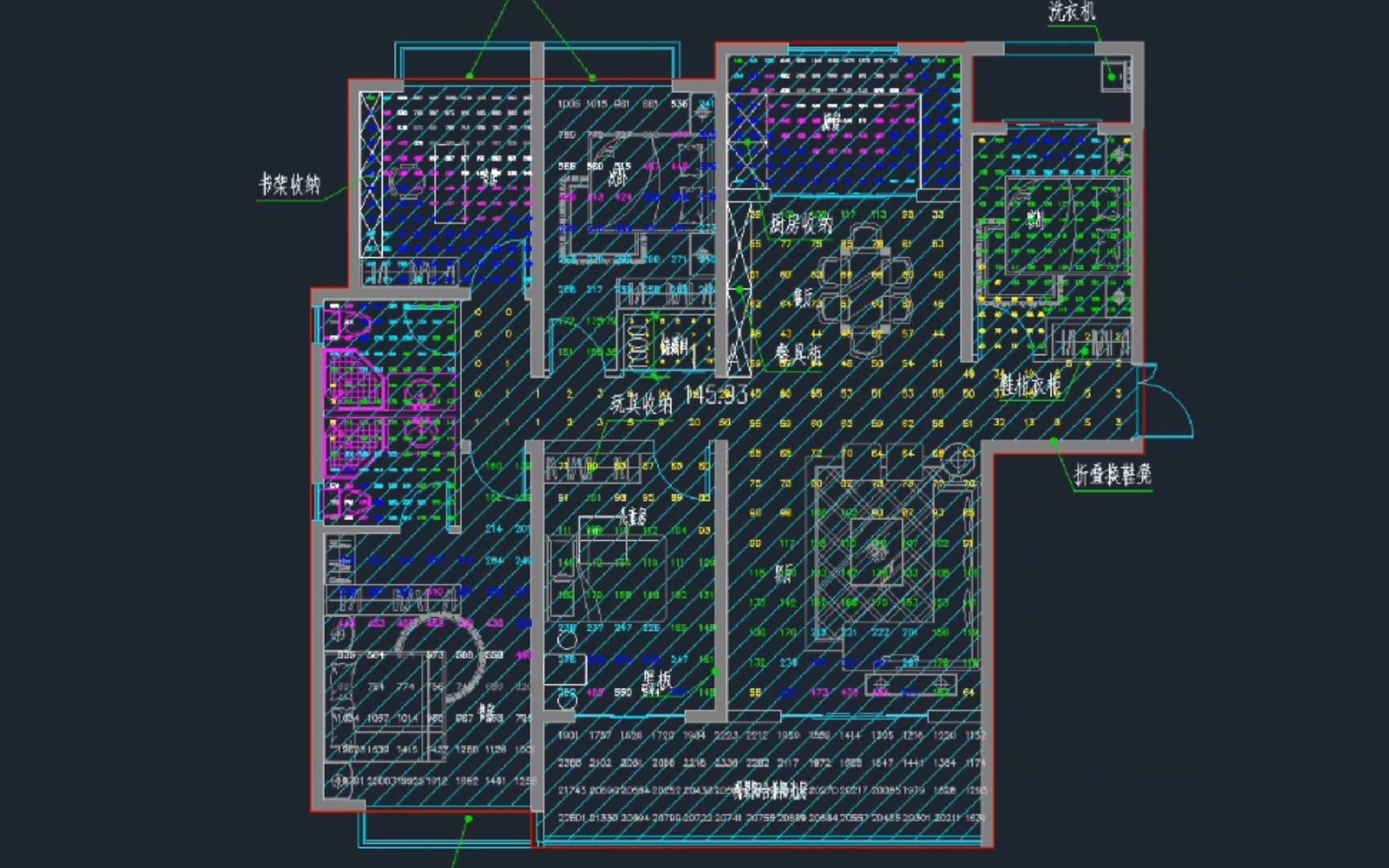Click the 餐具柜 annotation text

[x=798, y=353]
